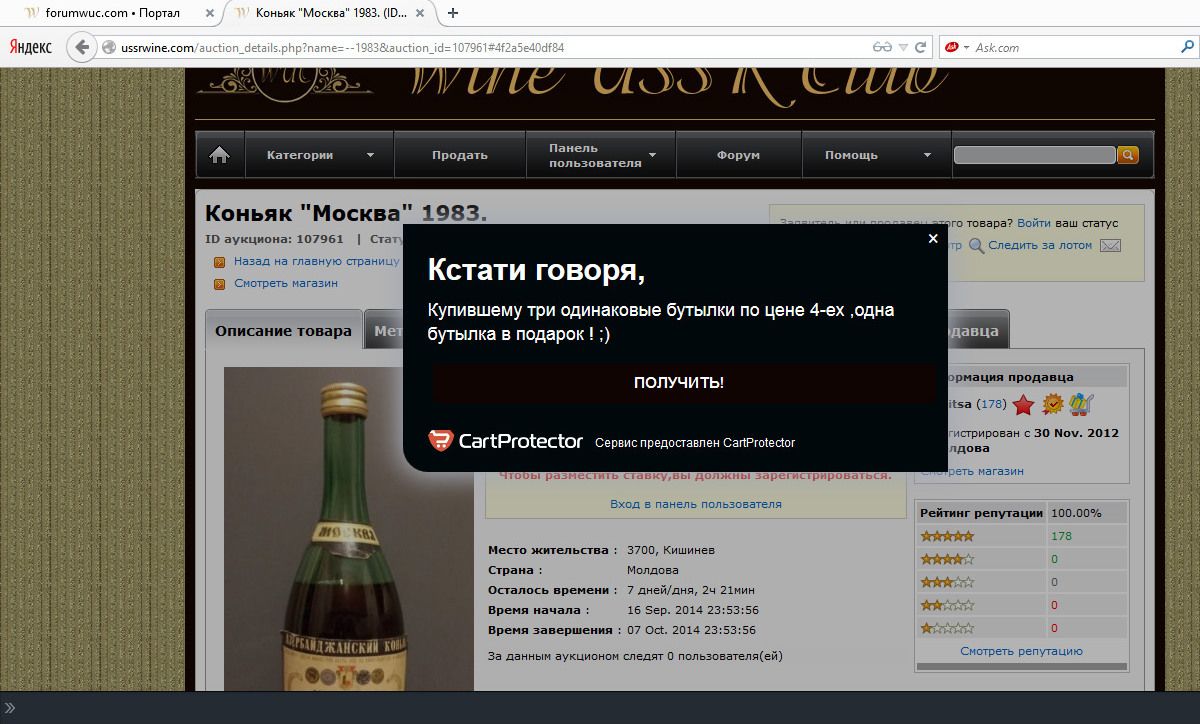Open a new browser tab with plus
The height and width of the screenshot is (724, 1200).
coord(453,13)
